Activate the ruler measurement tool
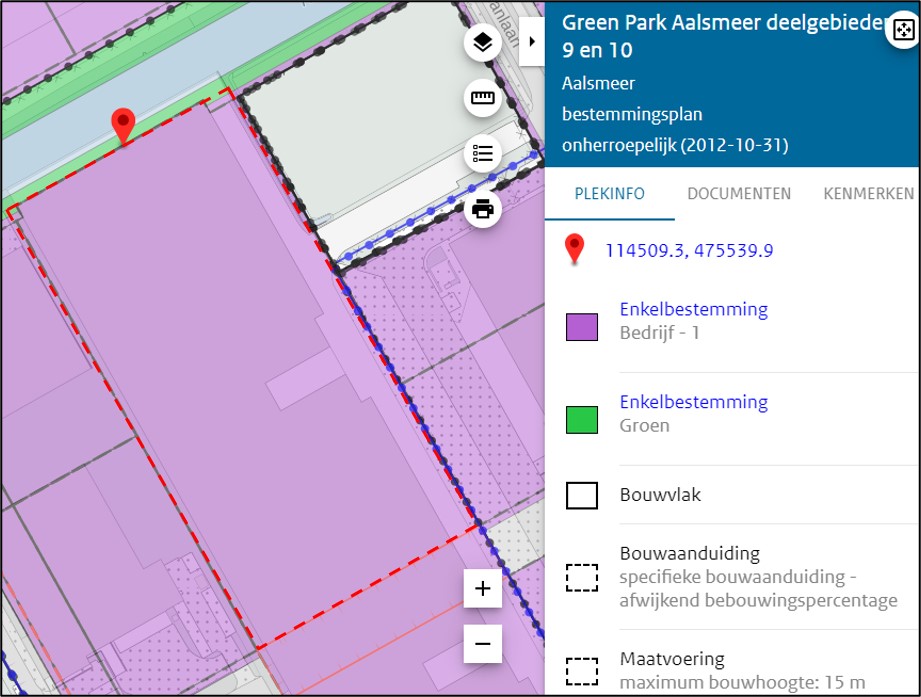Viewport: 921px width, 697px height. [482, 97]
